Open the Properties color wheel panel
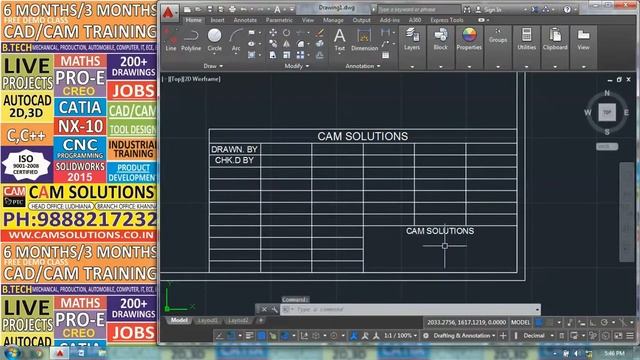The image size is (640, 360). [x=469, y=40]
